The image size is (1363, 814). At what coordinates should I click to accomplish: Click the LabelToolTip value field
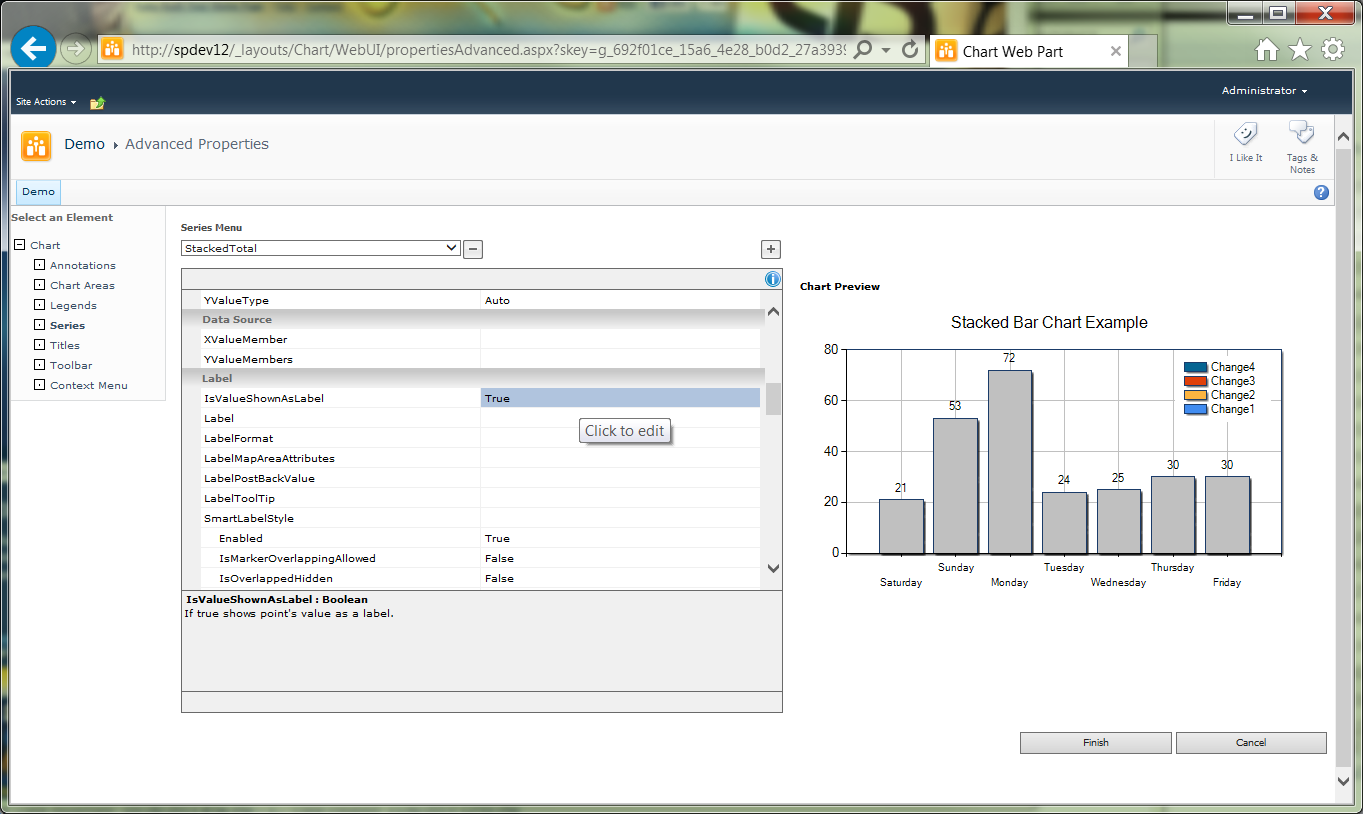(620, 498)
